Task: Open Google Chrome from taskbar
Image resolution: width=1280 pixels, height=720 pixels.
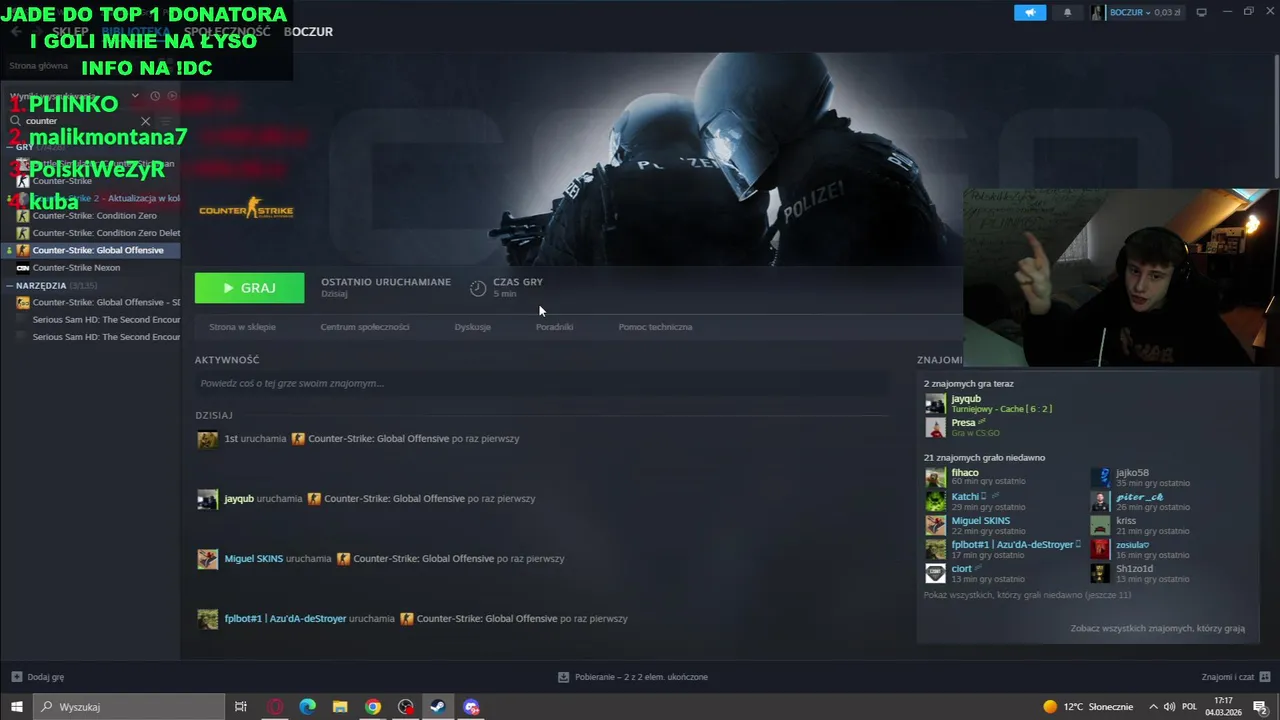Action: tap(373, 707)
